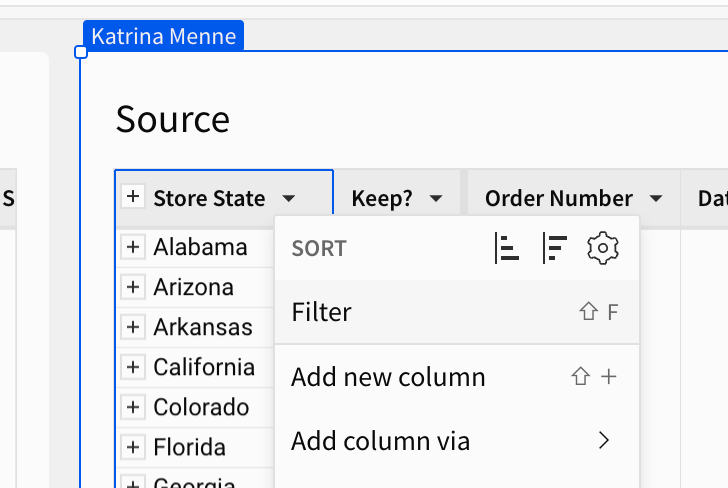Select the Arizona cell
728x488 pixels.
[x=194, y=287]
